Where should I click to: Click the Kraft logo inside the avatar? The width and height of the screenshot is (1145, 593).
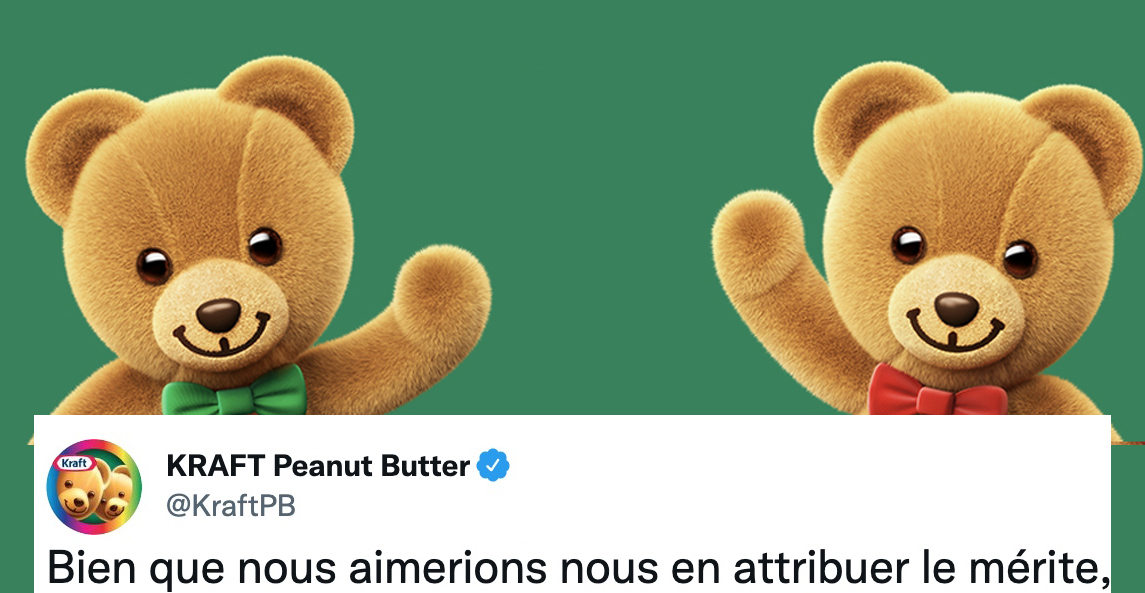pos(74,463)
